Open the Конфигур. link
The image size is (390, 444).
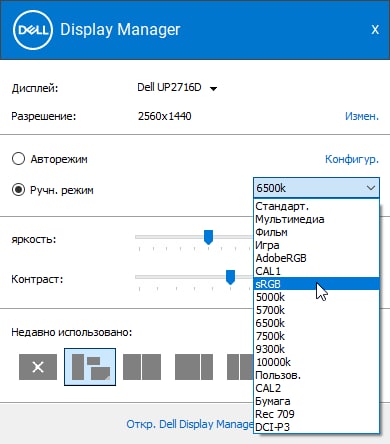click(352, 159)
